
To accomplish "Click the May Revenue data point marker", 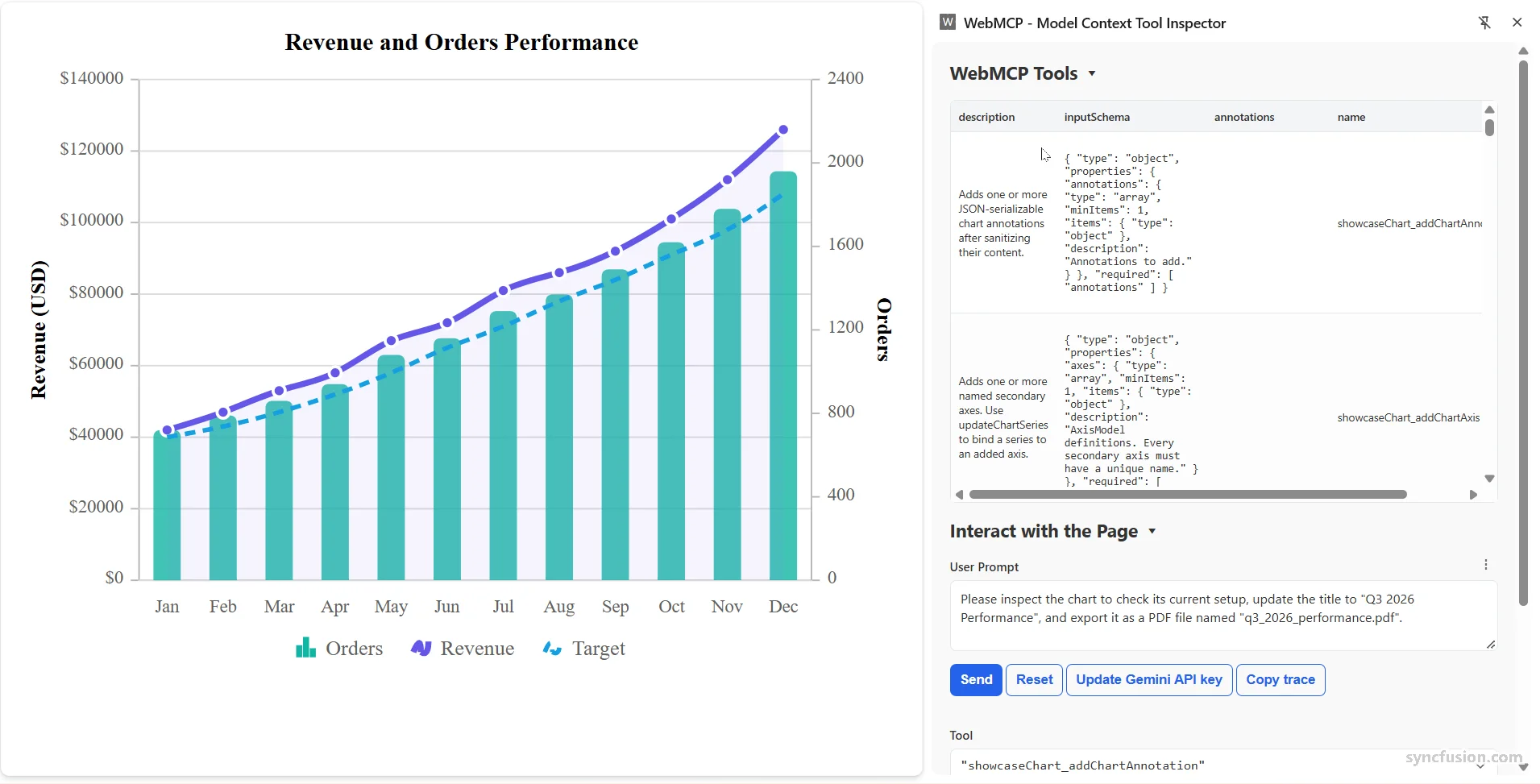I will [x=391, y=341].
